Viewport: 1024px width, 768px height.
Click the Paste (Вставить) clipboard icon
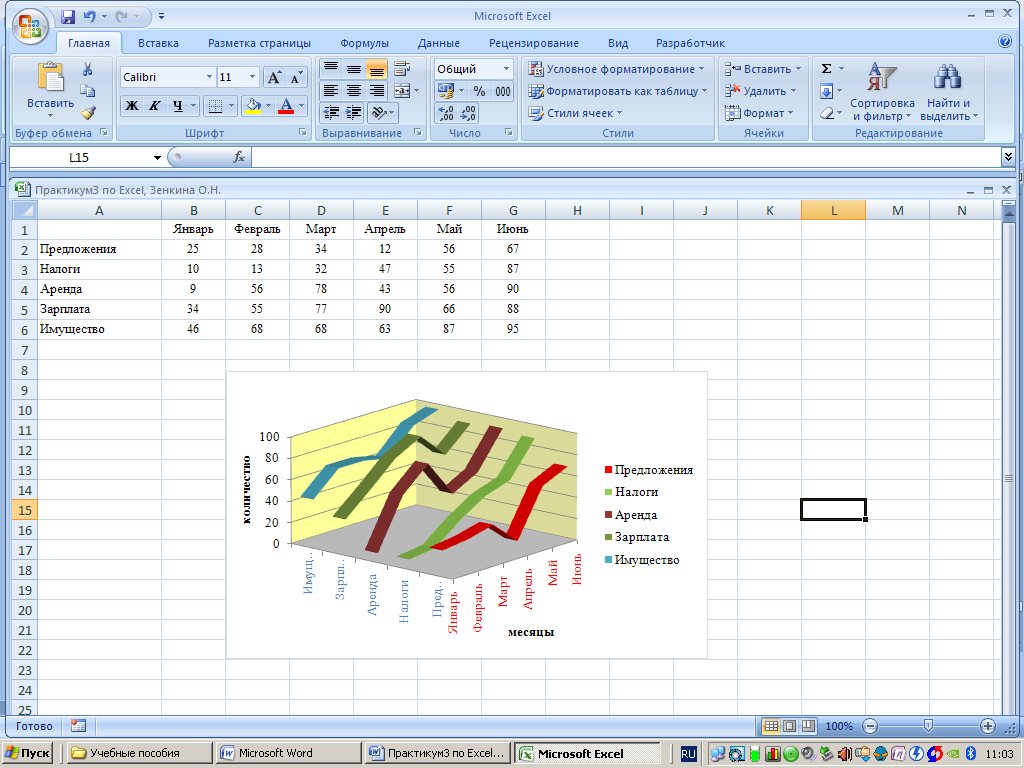pos(50,77)
